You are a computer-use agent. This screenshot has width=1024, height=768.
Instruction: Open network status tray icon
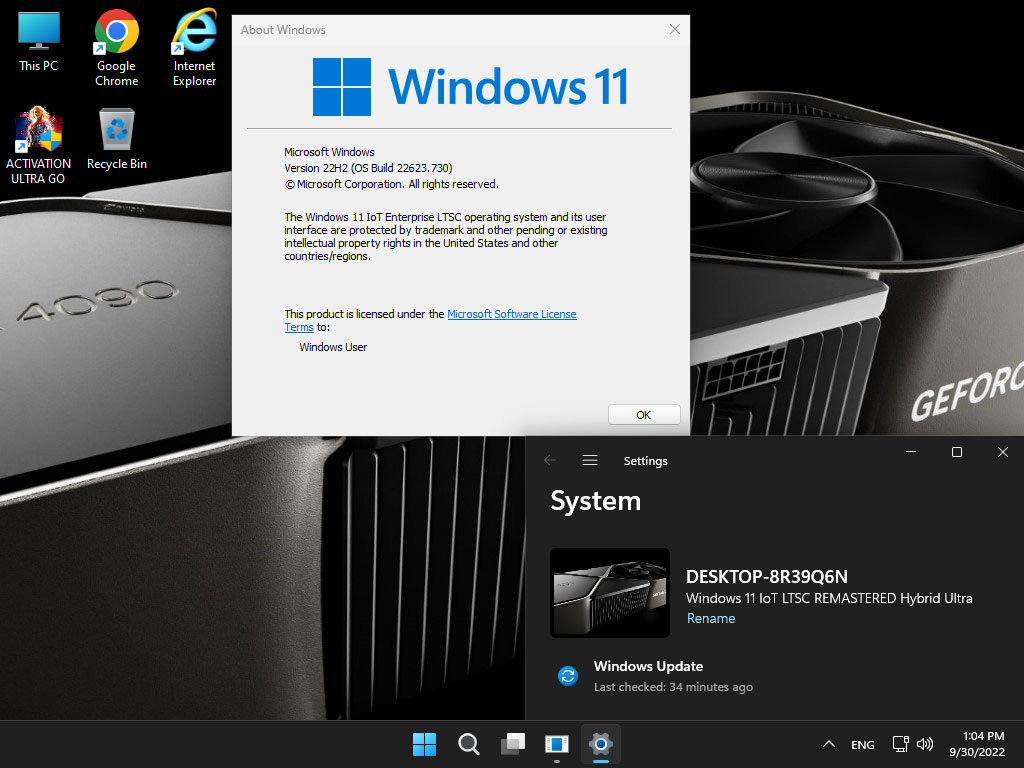coord(901,744)
